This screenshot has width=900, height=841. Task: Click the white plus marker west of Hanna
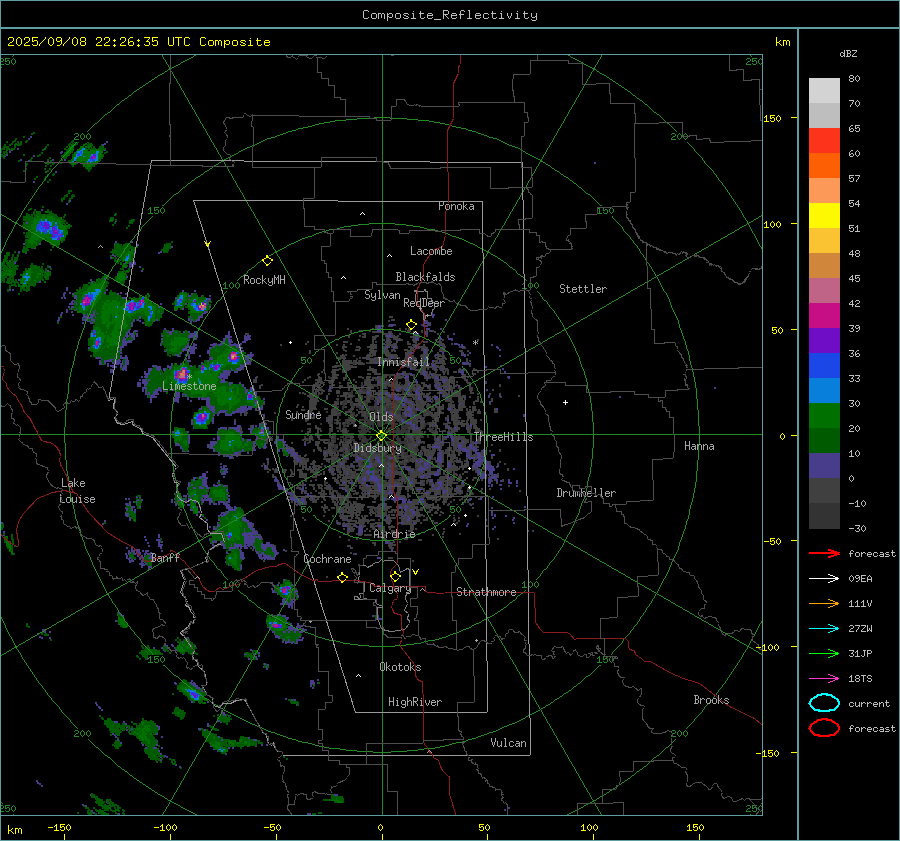coord(565,402)
